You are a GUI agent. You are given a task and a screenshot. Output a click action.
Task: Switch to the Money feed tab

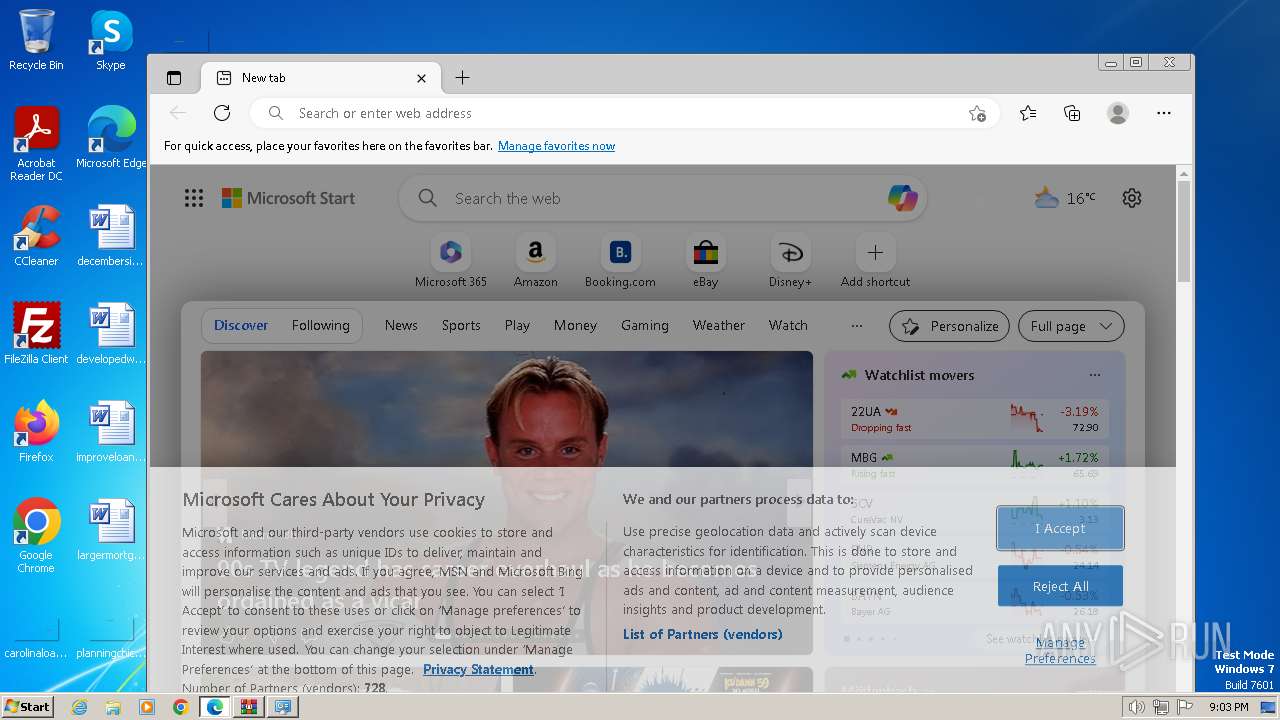tap(575, 325)
